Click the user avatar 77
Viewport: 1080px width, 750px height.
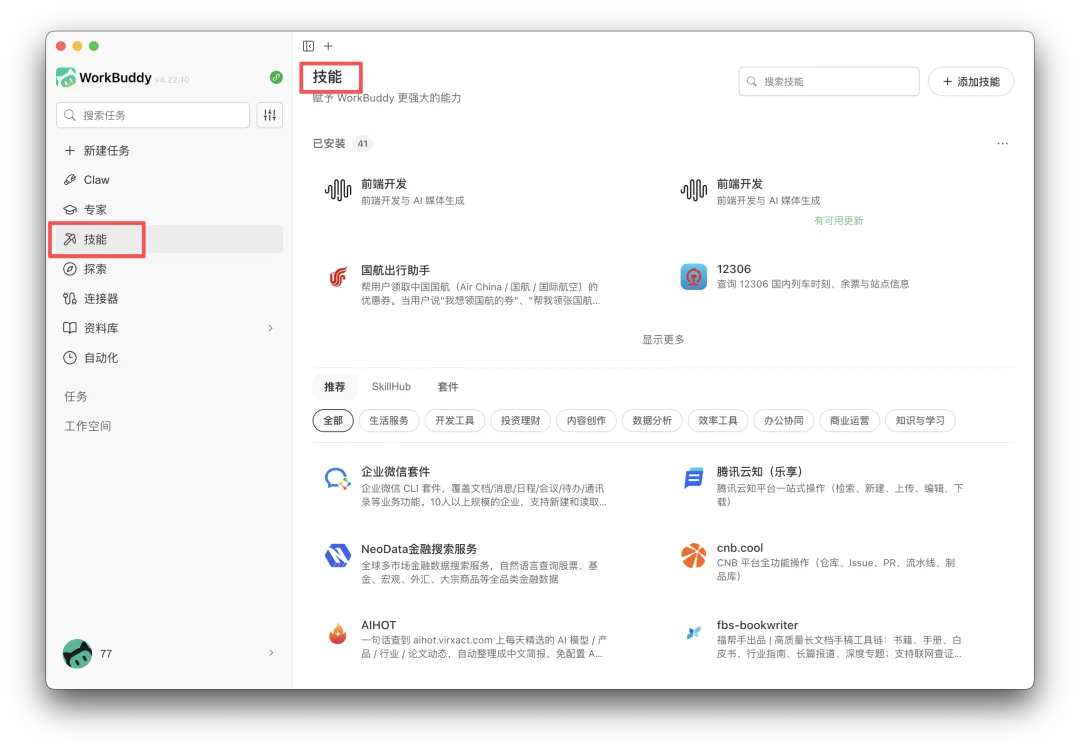(77, 654)
